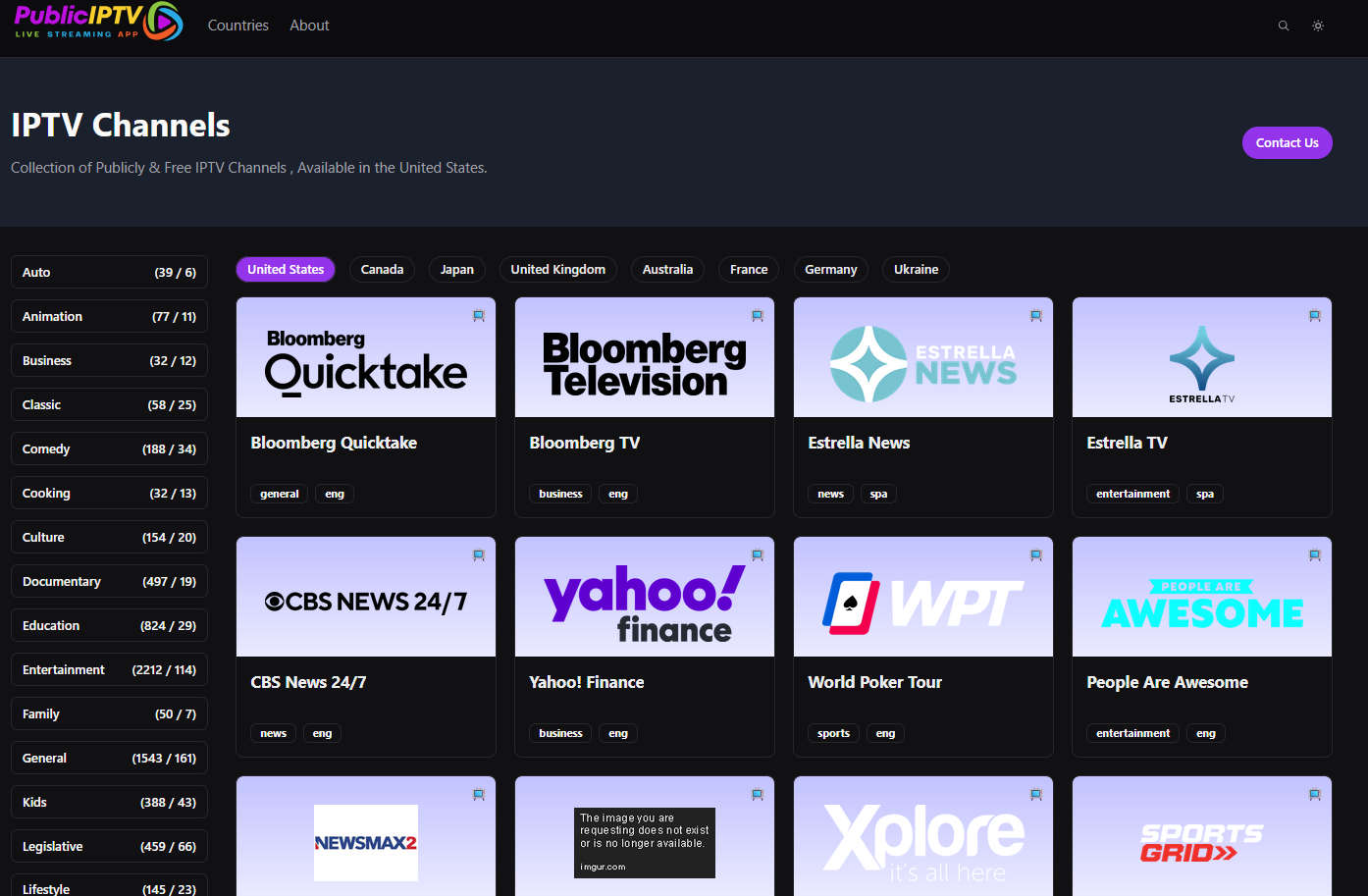Image resolution: width=1368 pixels, height=896 pixels.
Task: Open the People Are Awesome logo thumbnail
Action: (x=1202, y=597)
